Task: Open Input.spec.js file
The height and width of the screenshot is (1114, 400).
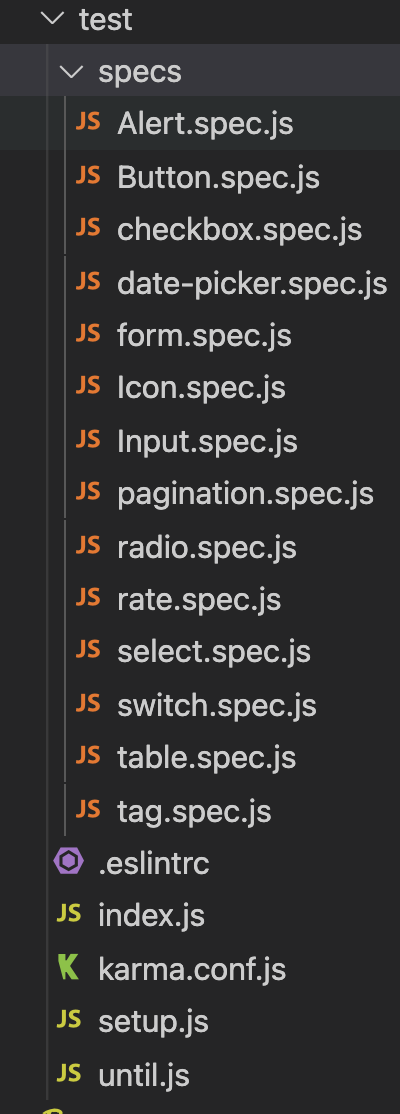Action: pyautogui.click(x=207, y=441)
